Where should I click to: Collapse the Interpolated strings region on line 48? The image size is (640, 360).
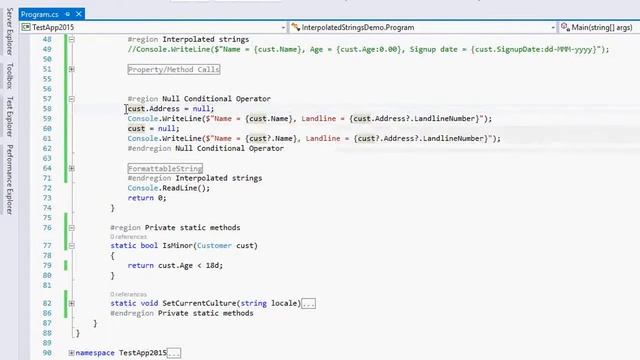pyautogui.click(x=71, y=40)
